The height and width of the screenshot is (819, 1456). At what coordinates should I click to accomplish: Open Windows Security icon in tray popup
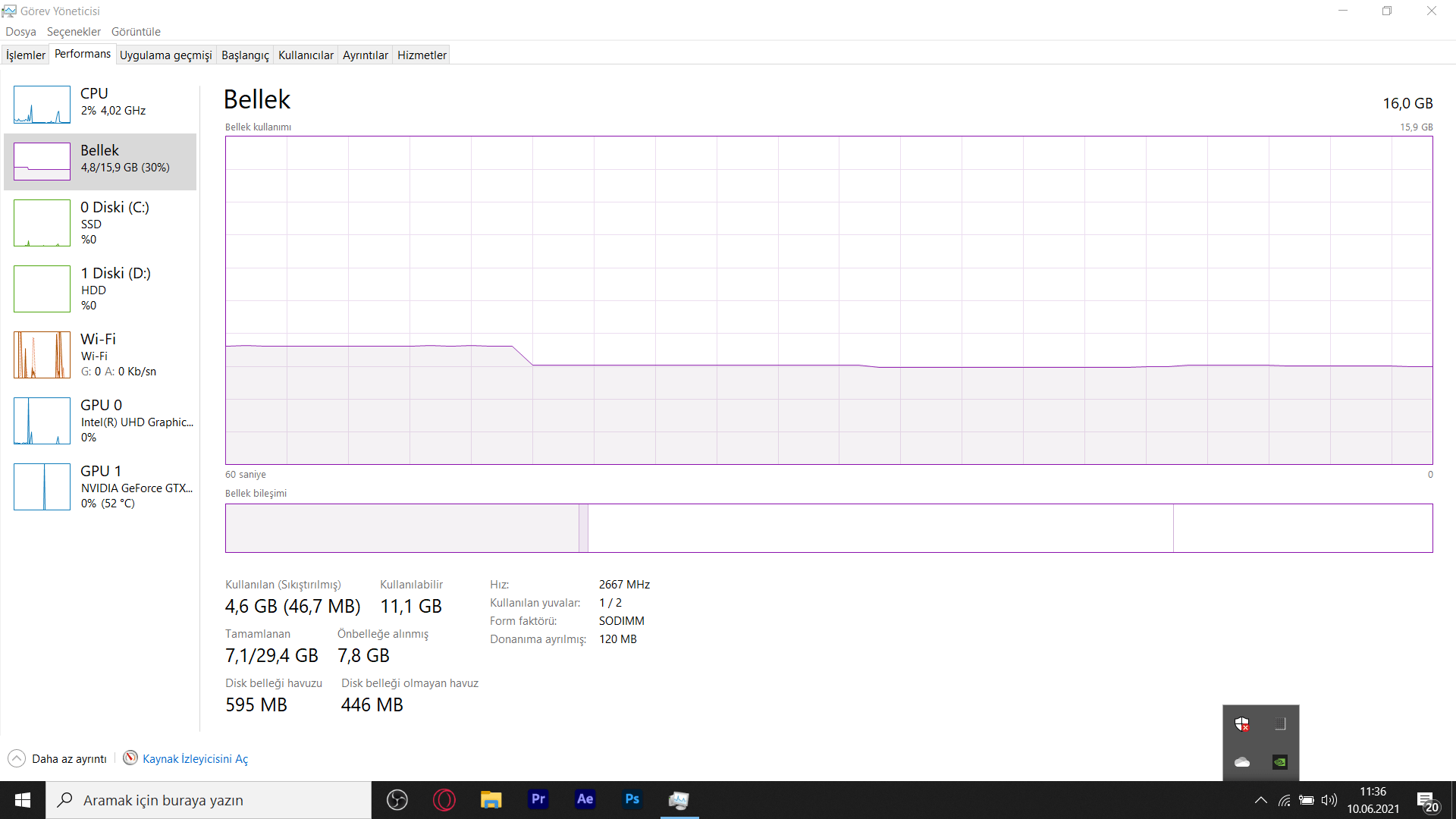(1242, 724)
